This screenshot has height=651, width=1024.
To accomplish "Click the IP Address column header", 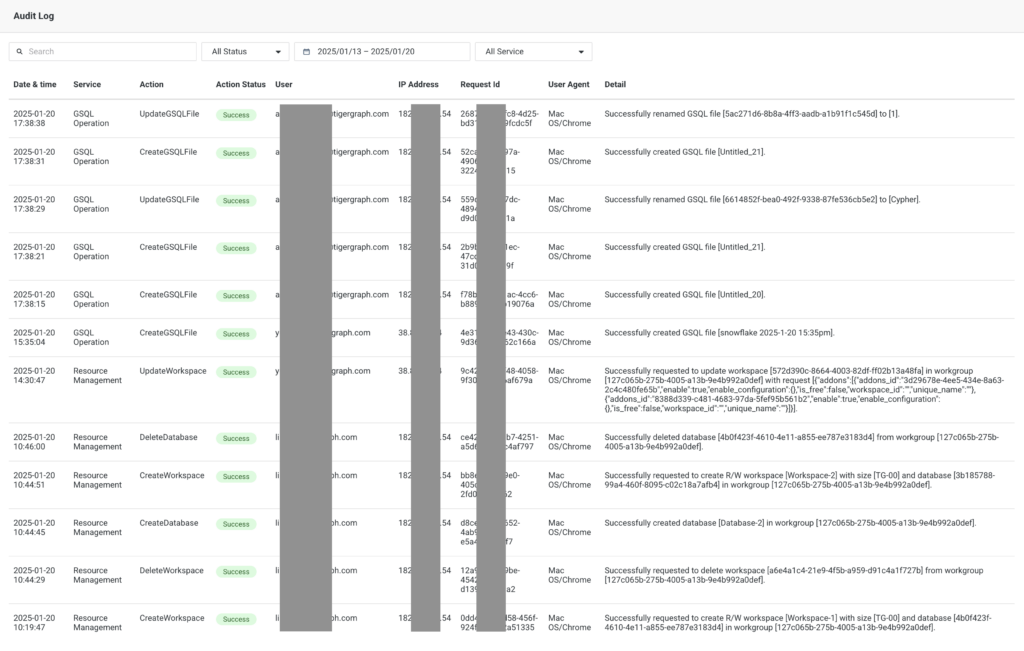I will (x=419, y=84).
